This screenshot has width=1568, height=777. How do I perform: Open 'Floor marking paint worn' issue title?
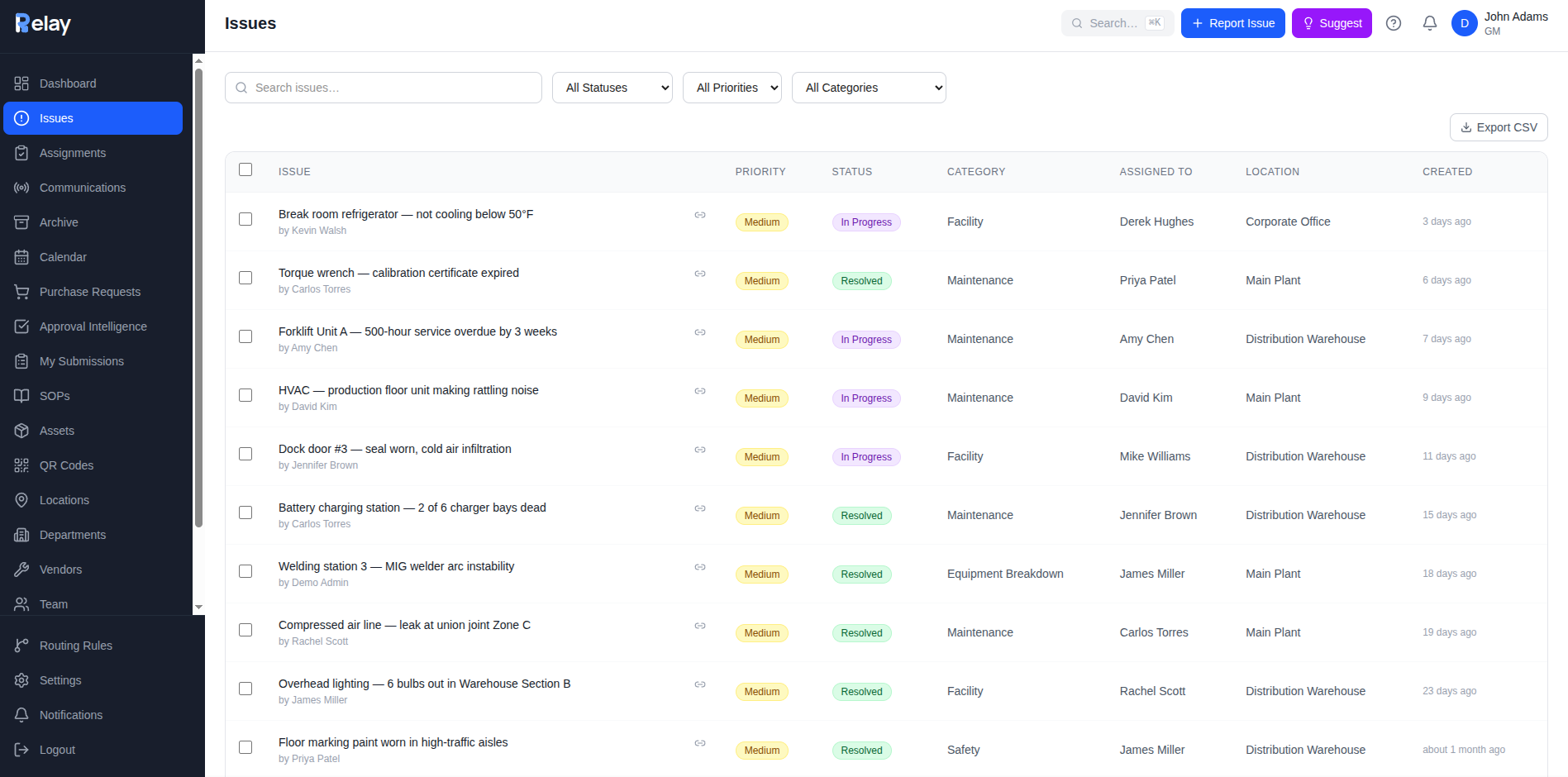(393, 742)
